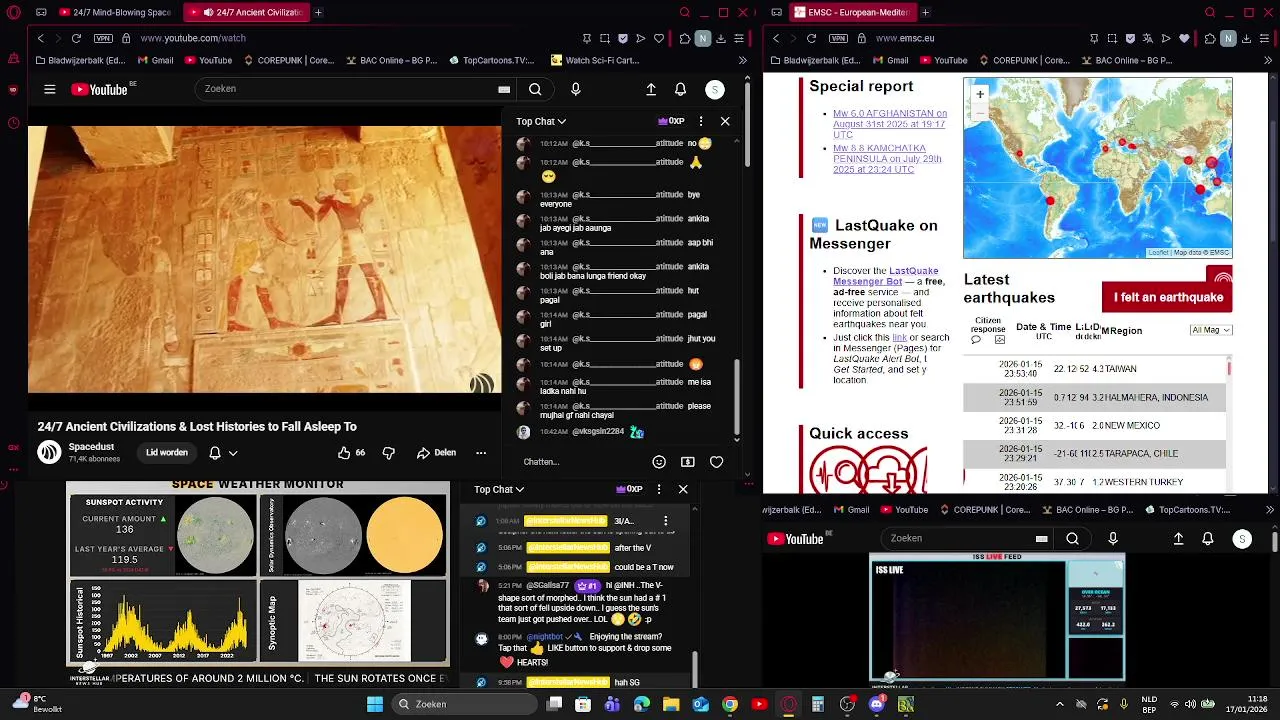Send a heart reaction in top chat
The image size is (1280, 720).
716,462
